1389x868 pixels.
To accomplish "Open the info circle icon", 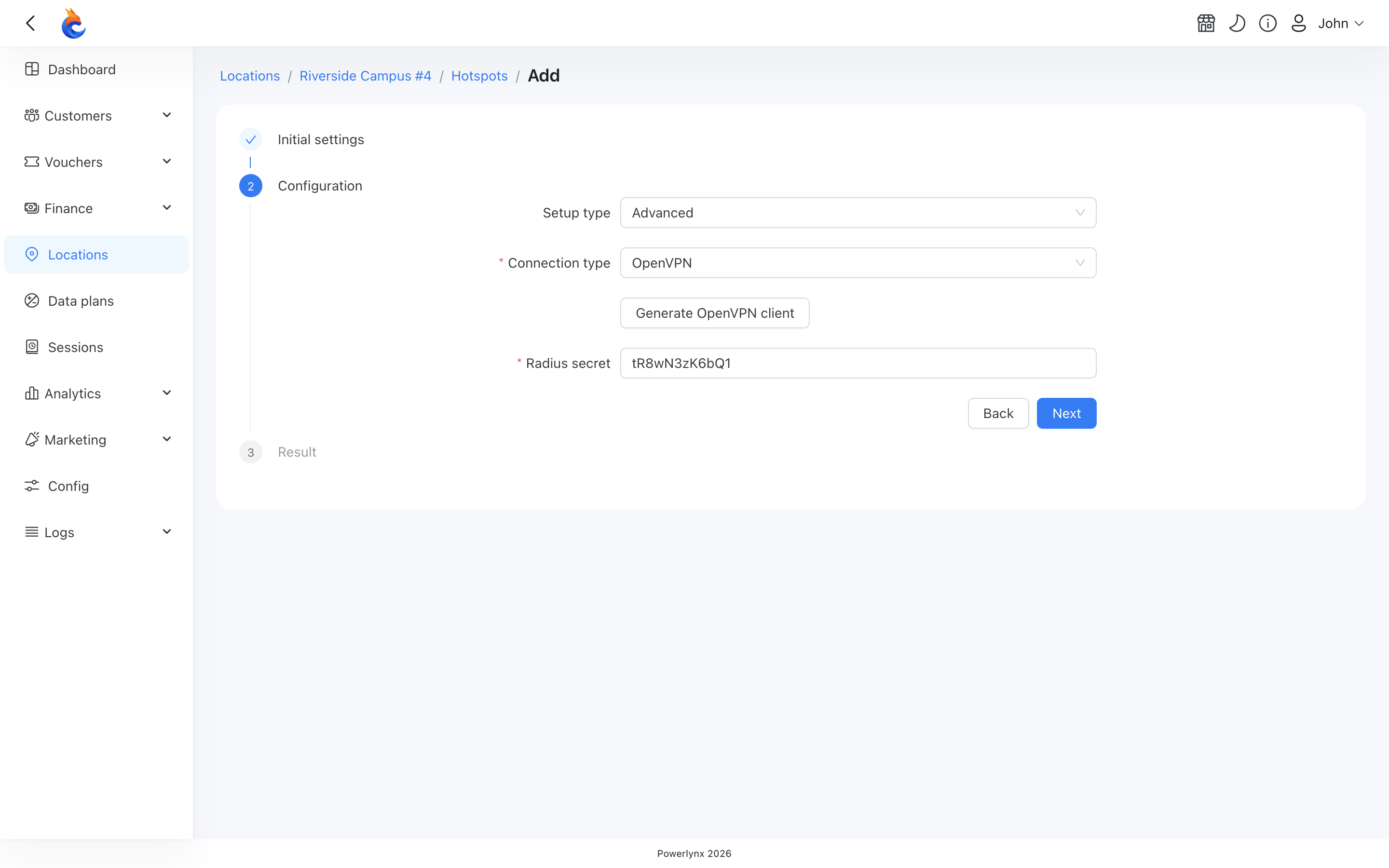I will (x=1268, y=23).
